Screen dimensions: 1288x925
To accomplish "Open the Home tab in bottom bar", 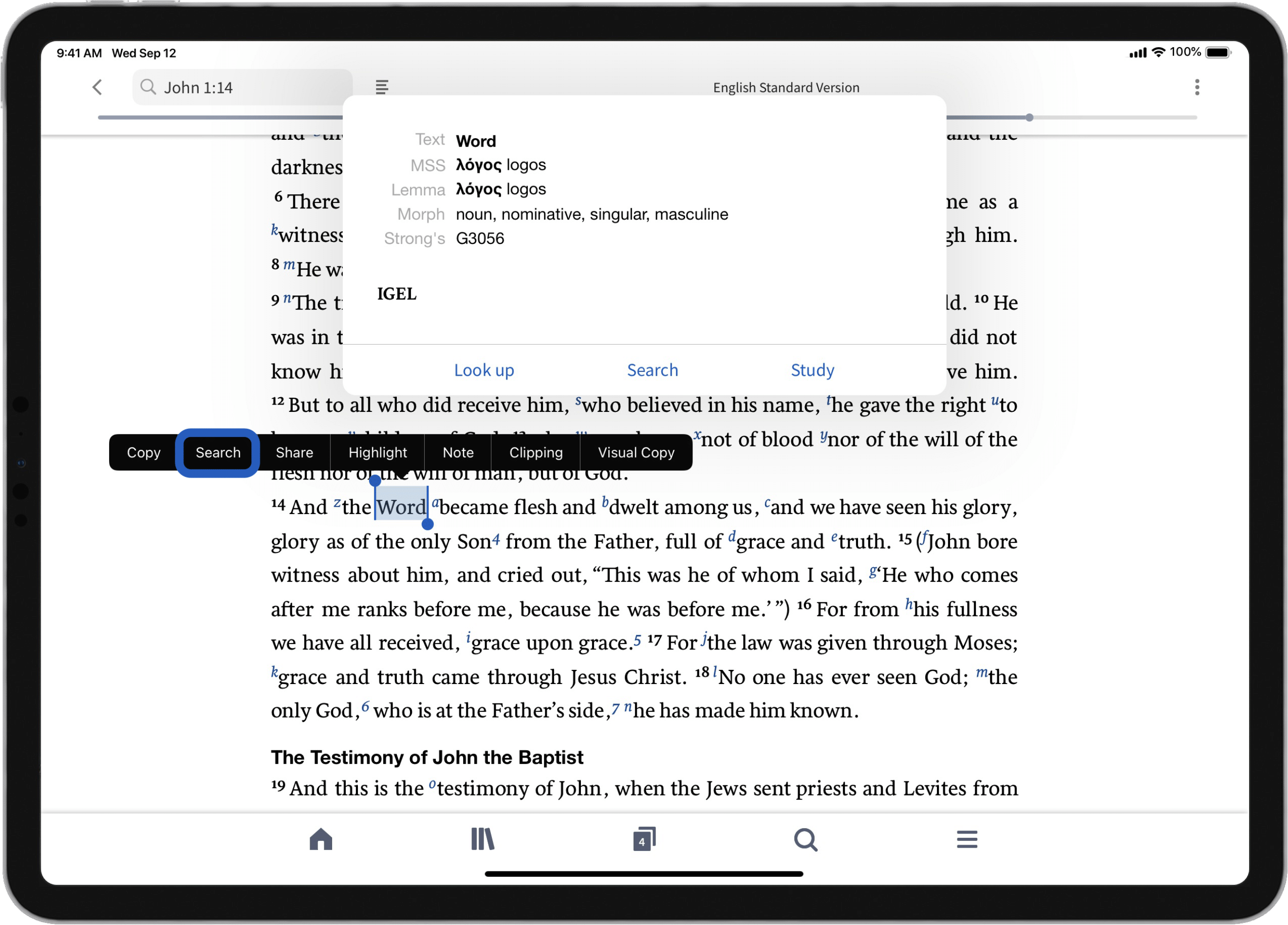I will click(321, 839).
